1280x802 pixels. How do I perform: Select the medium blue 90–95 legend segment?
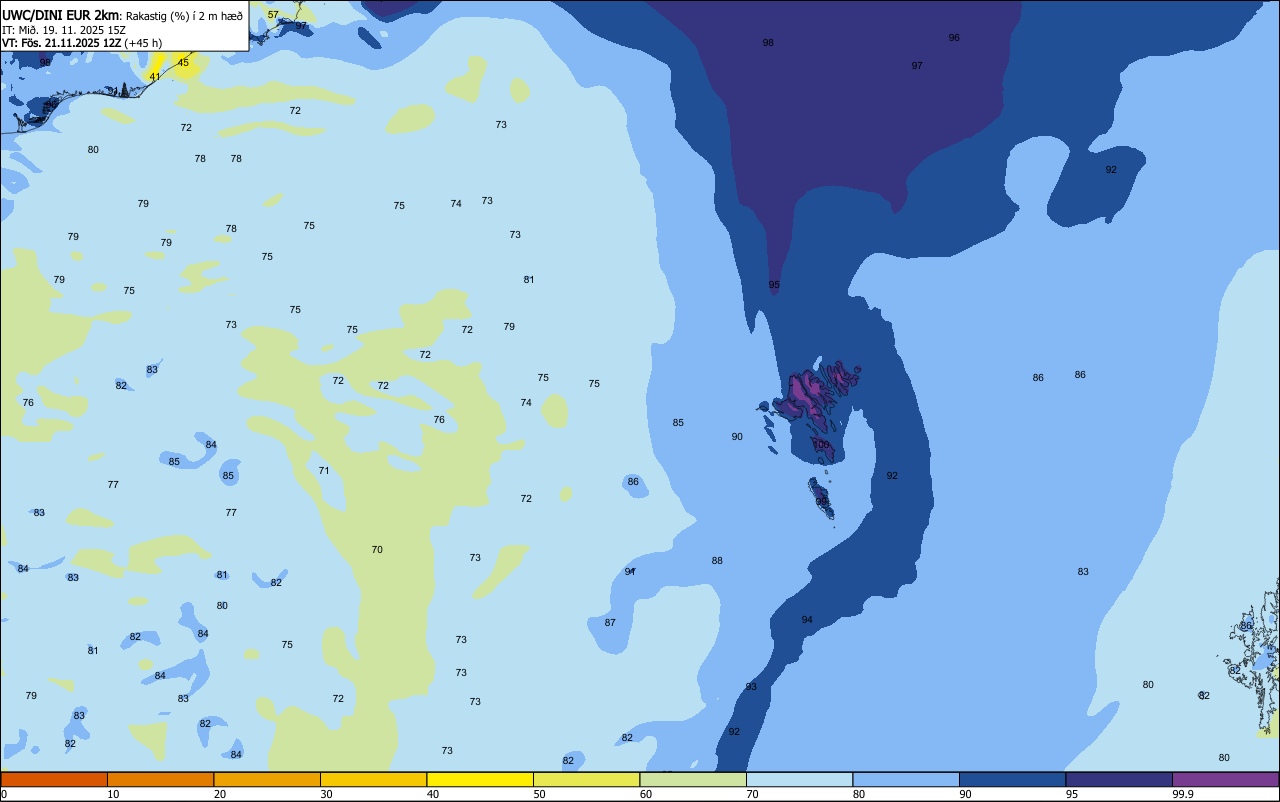click(1012, 779)
